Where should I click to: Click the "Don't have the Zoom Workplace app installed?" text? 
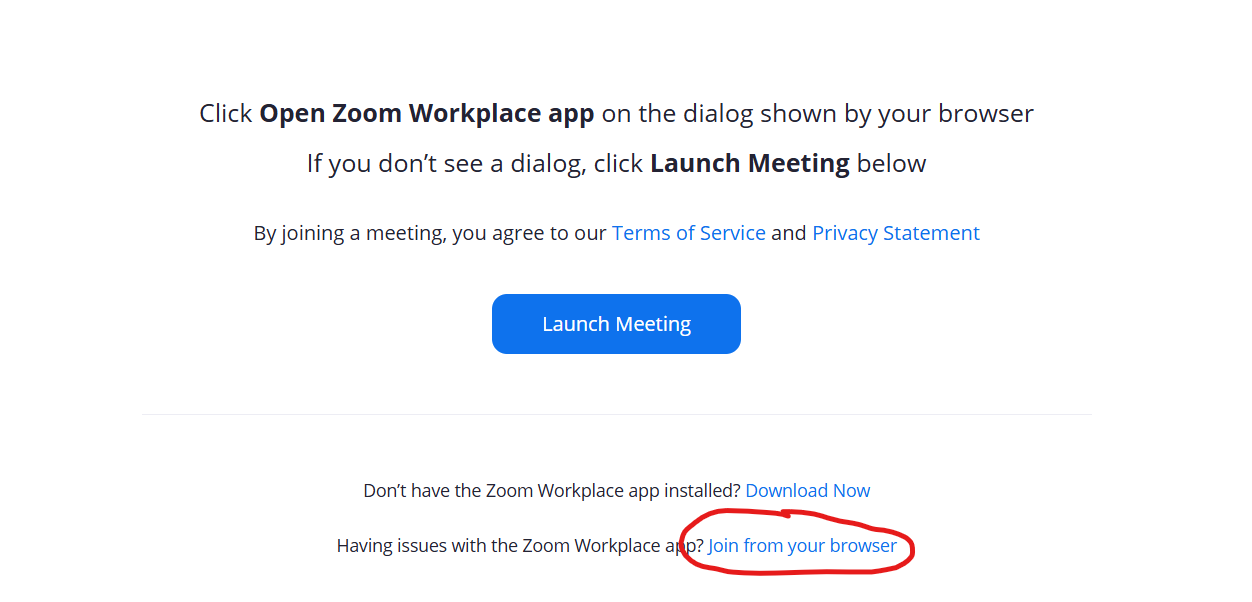click(552, 491)
